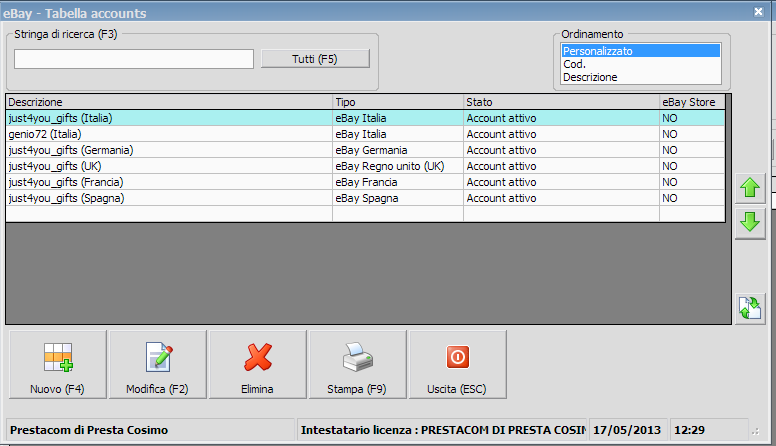Focus the Stringa di ricerca field

tap(134, 59)
